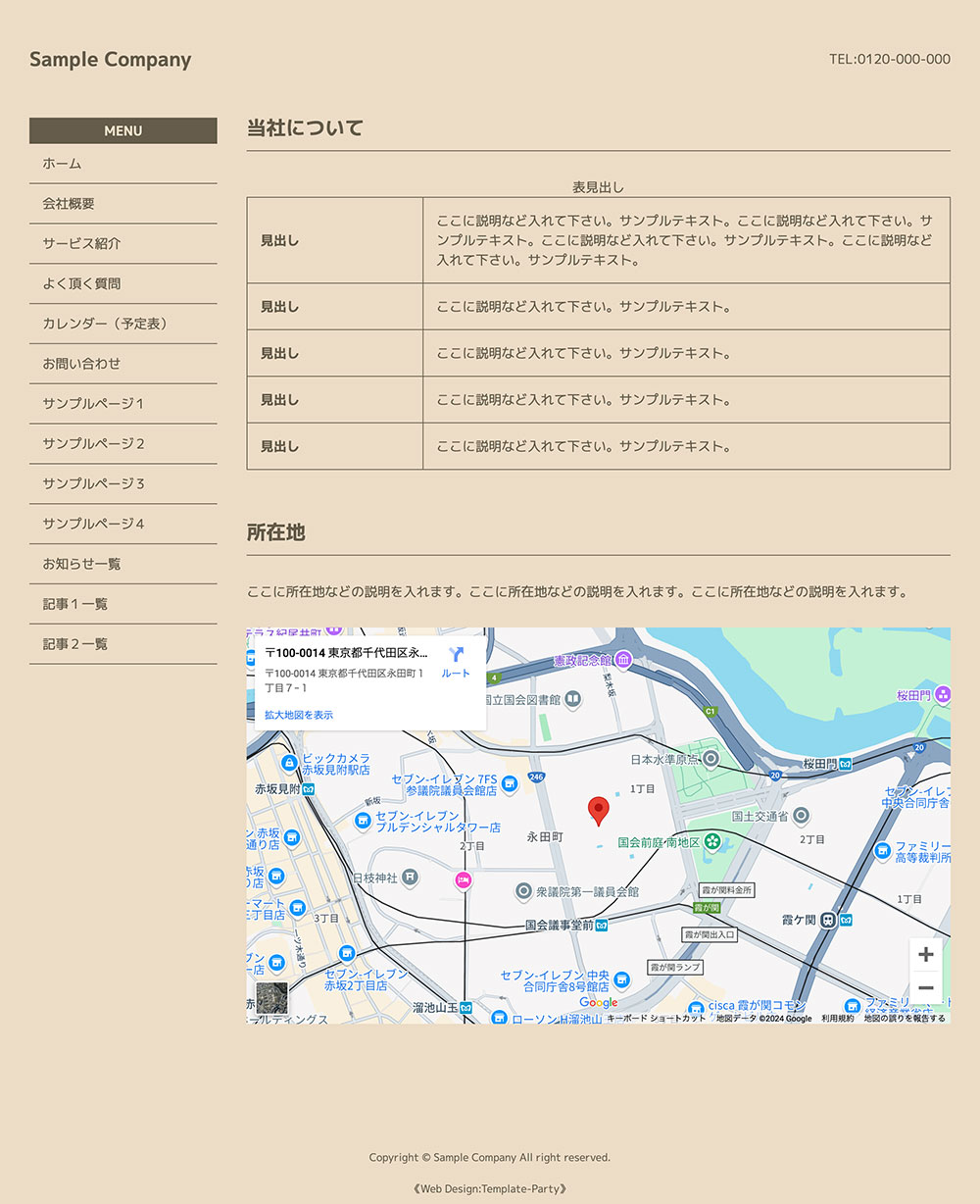
Task: Click the 霞が関ランプ label on the map
Action: click(676, 967)
